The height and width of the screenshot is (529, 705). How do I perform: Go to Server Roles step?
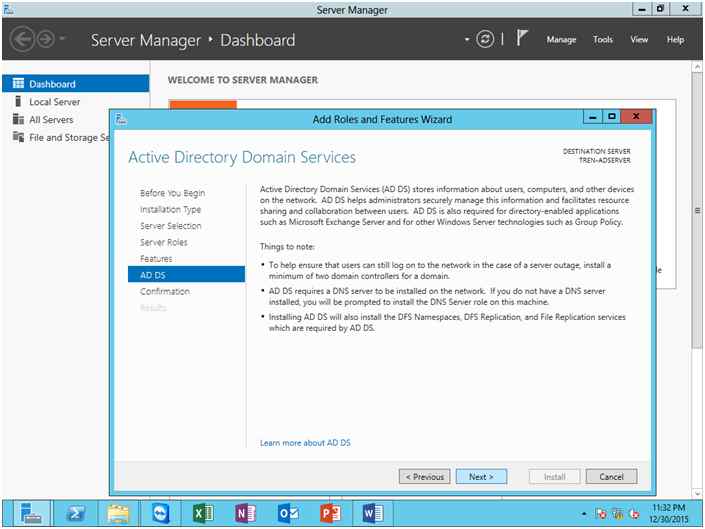tap(164, 242)
